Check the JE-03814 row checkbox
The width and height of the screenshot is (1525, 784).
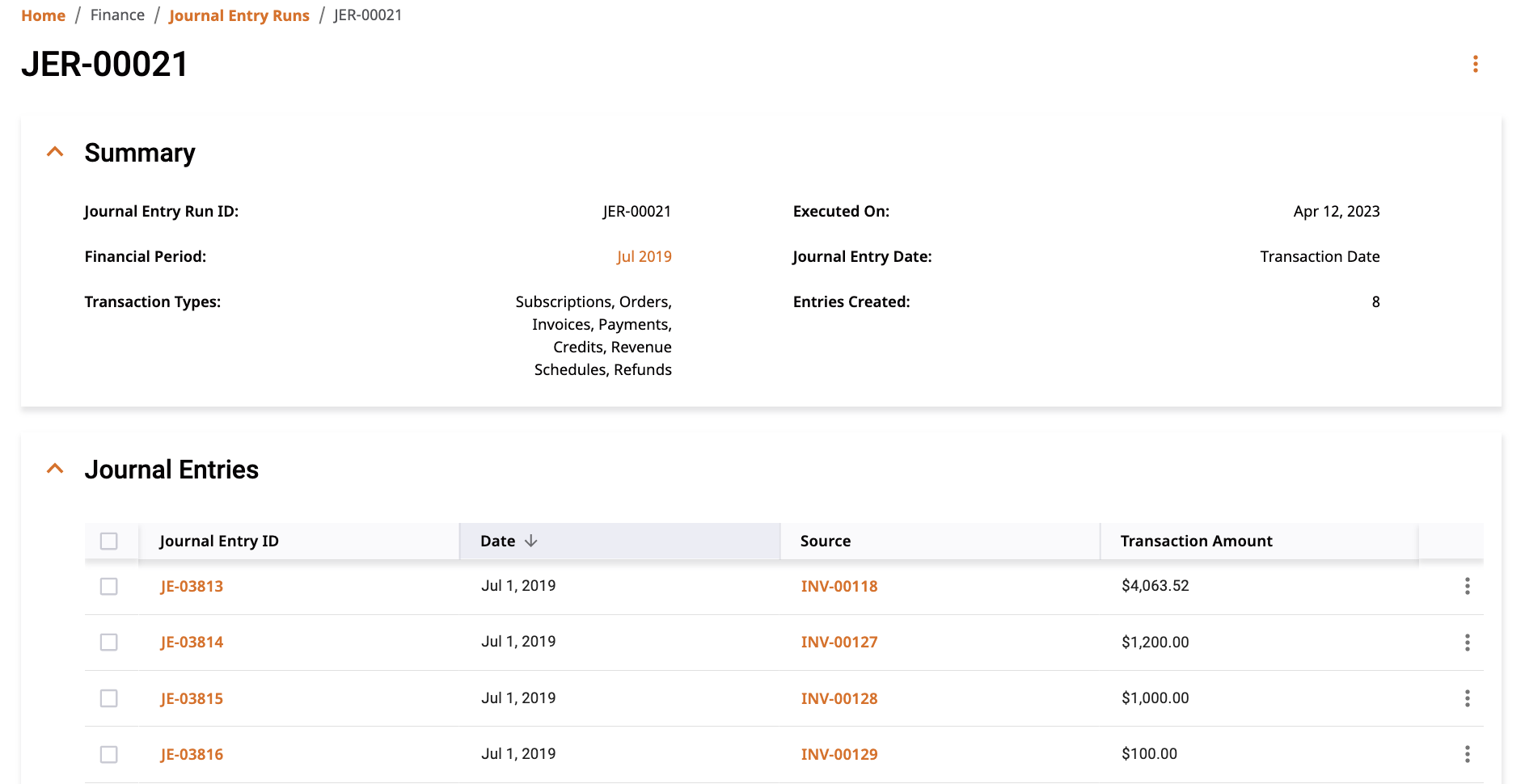(109, 642)
